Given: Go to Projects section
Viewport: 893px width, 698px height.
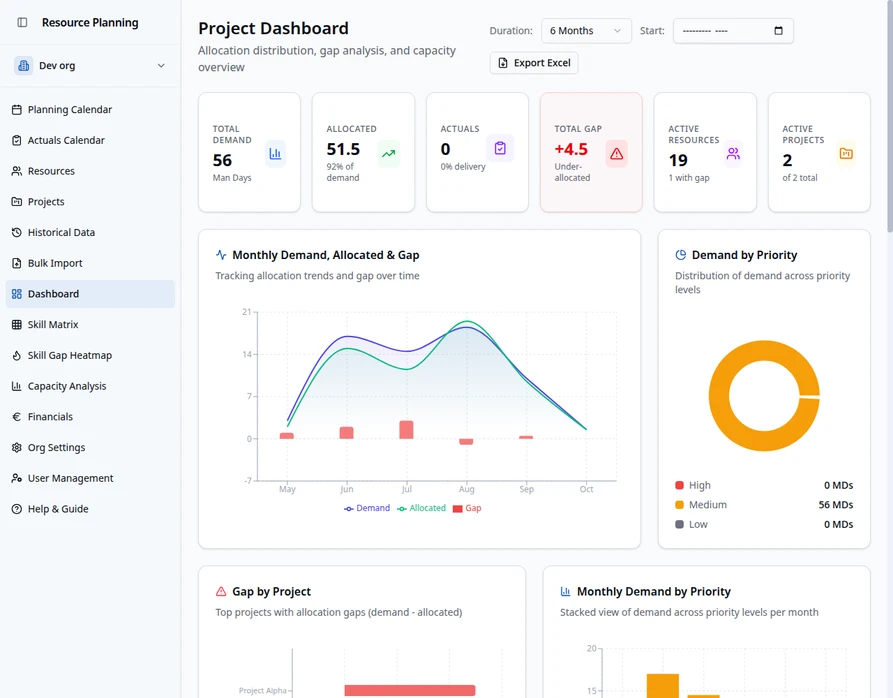Looking at the screenshot, I should pyautogui.click(x=90, y=202).
